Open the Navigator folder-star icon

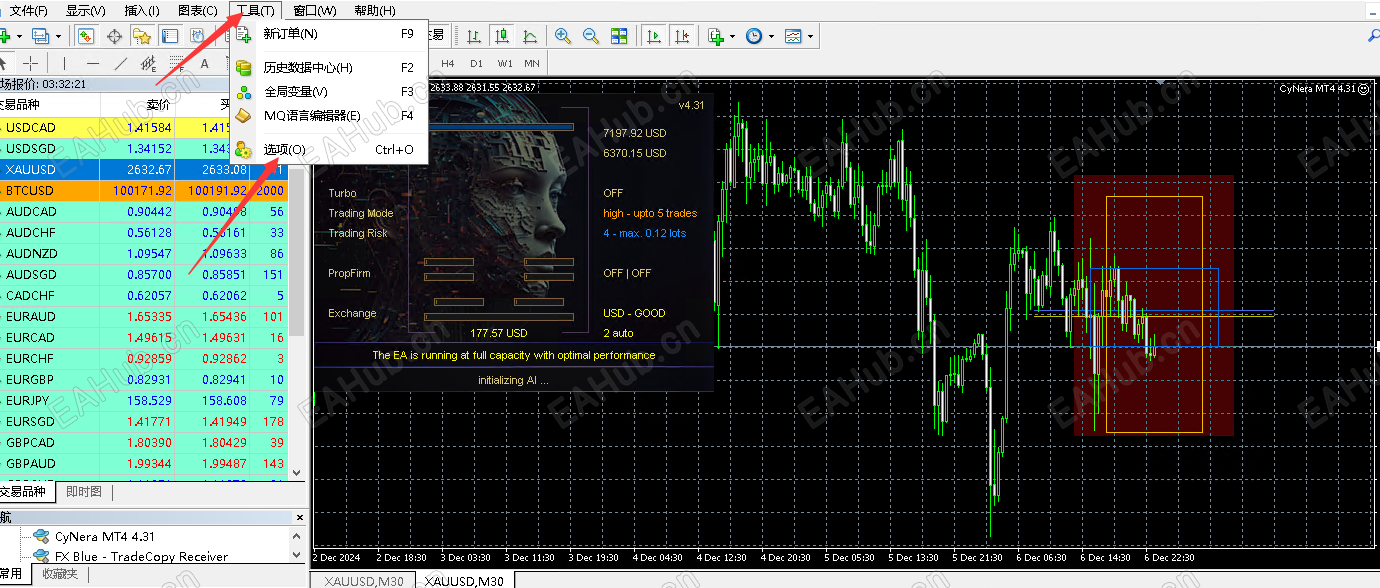tap(142, 36)
